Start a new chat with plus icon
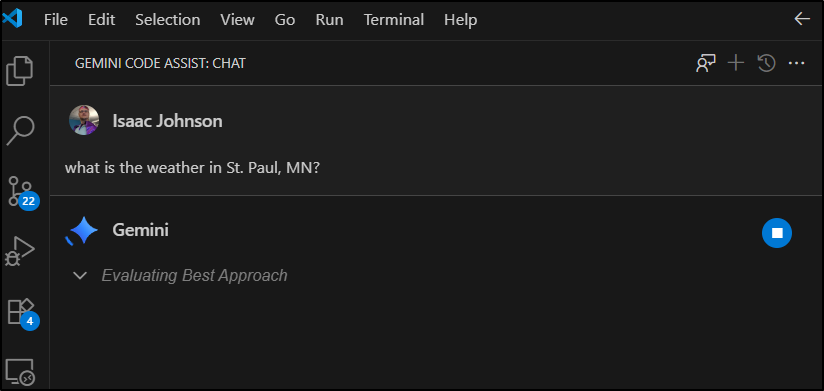Screen dimensions: 824x391 [x=736, y=64]
